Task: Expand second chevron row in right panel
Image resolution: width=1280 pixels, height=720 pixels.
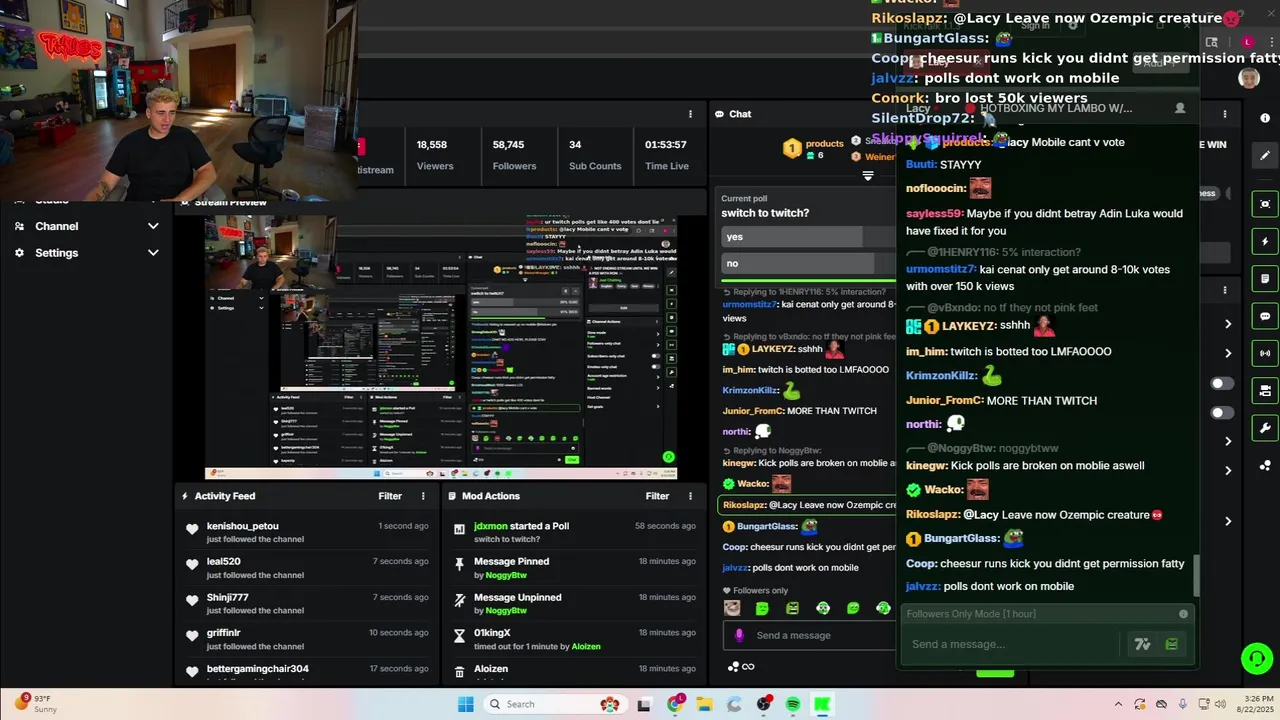Action: tap(1228, 353)
